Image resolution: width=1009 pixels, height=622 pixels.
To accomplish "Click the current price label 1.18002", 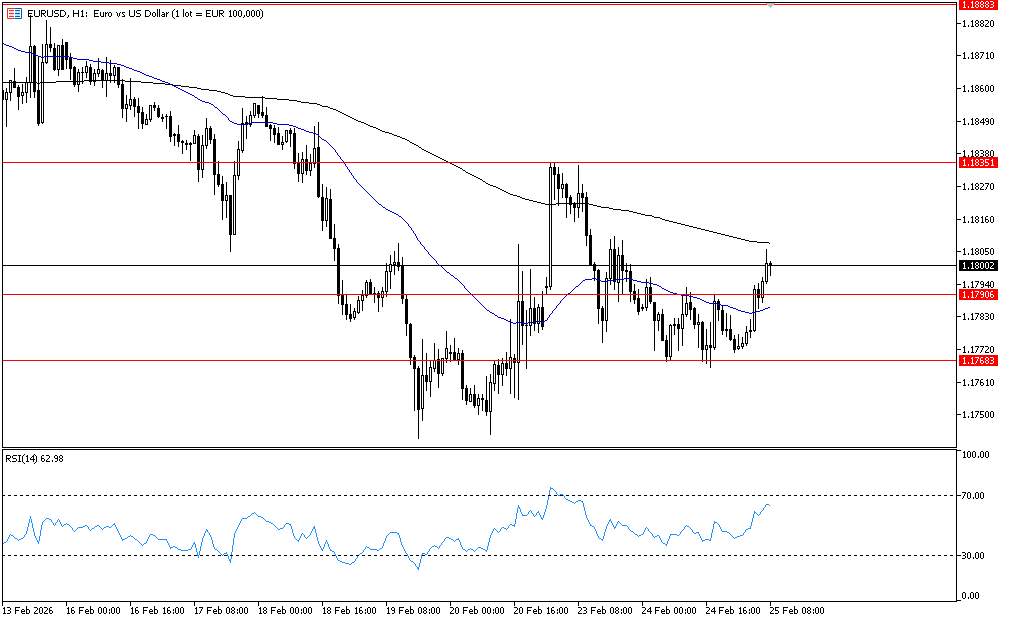I will pos(975,266).
